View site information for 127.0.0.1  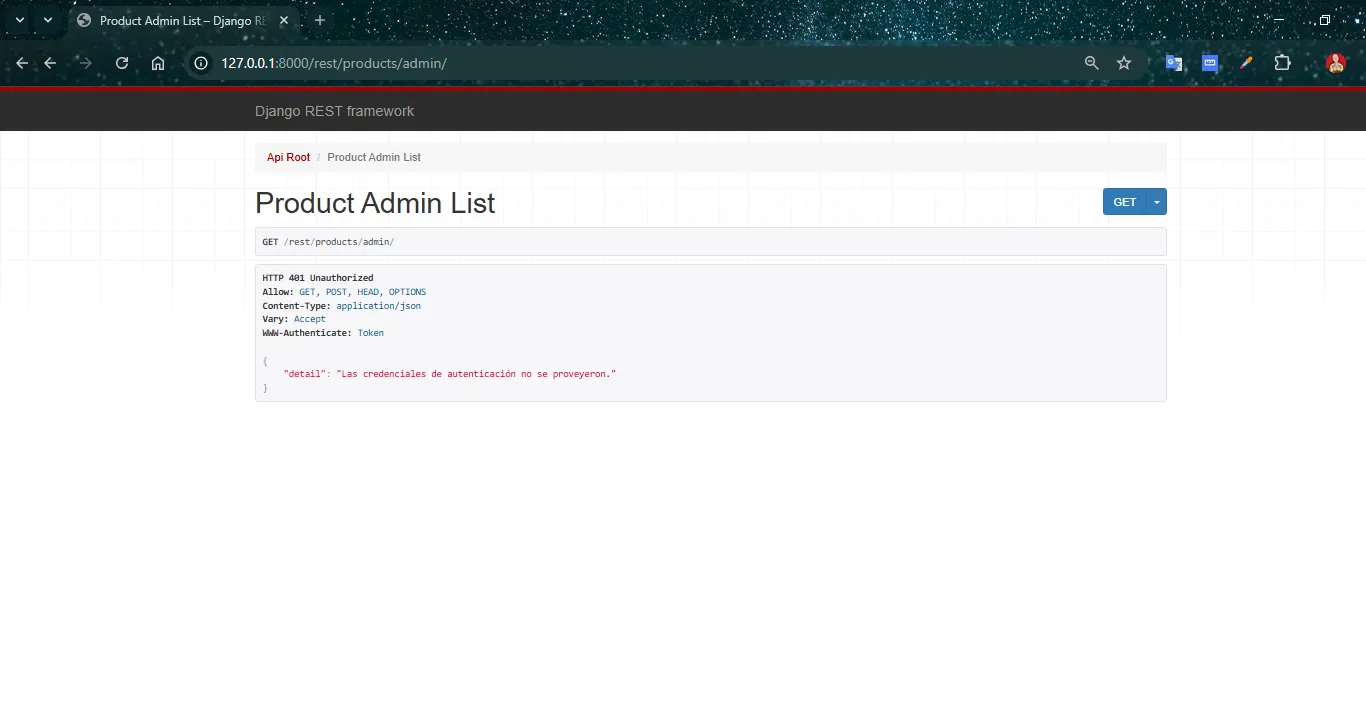click(x=201, y=63)
